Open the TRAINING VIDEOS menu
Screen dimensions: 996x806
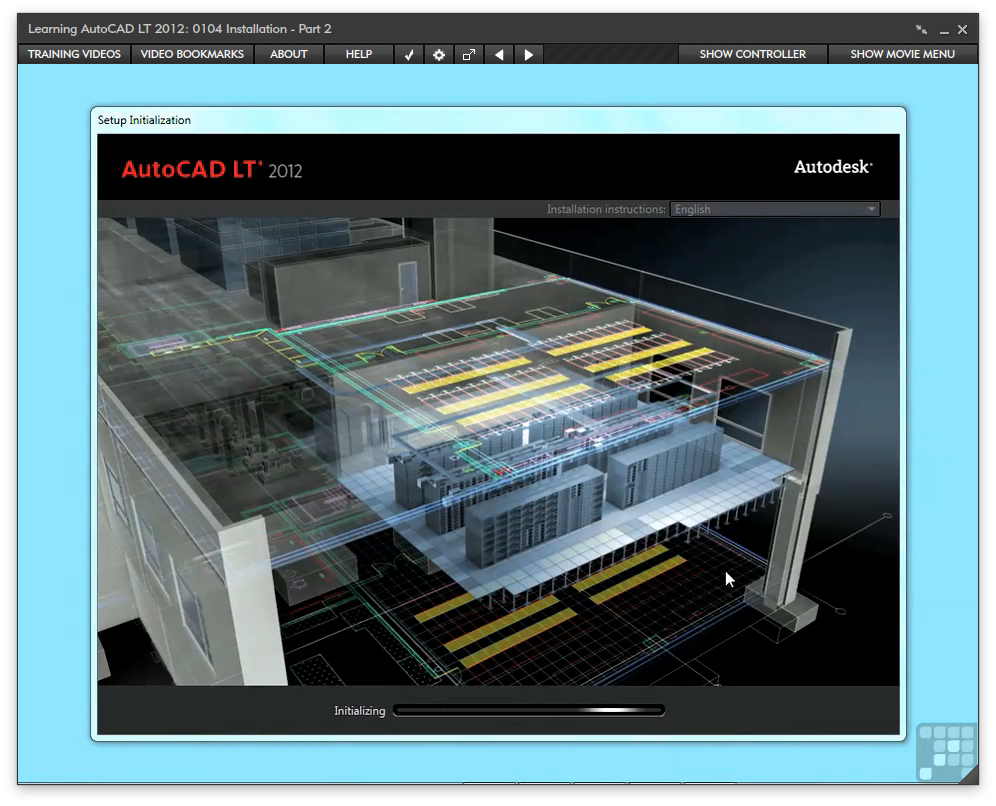(x=73, y=54)
